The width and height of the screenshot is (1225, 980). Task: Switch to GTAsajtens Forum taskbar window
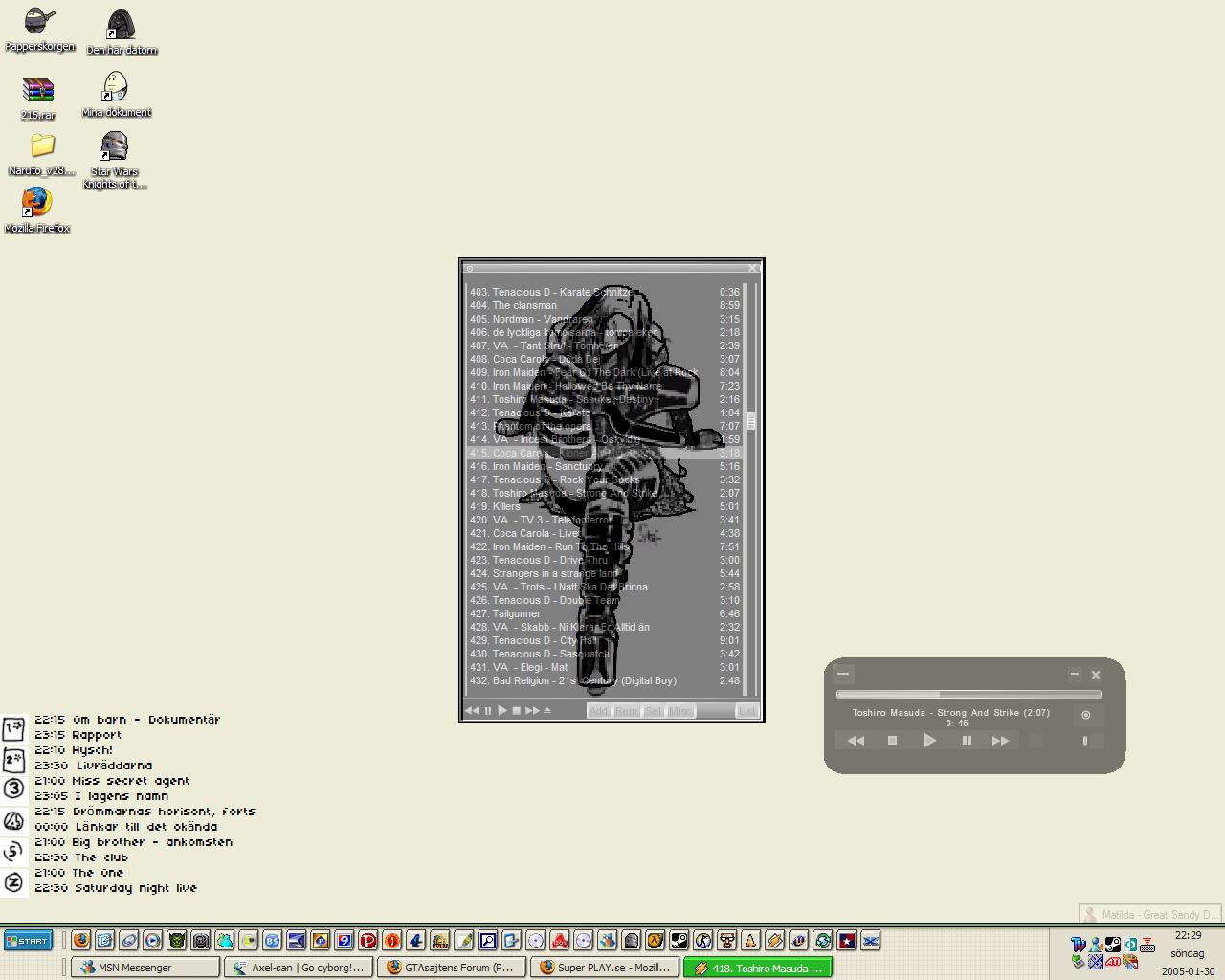452,968
